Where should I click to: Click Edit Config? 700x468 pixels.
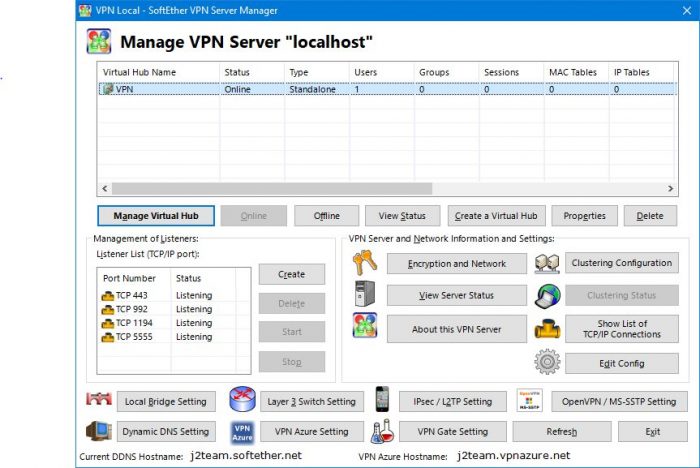pyautogui.click(x=622, y=364)
